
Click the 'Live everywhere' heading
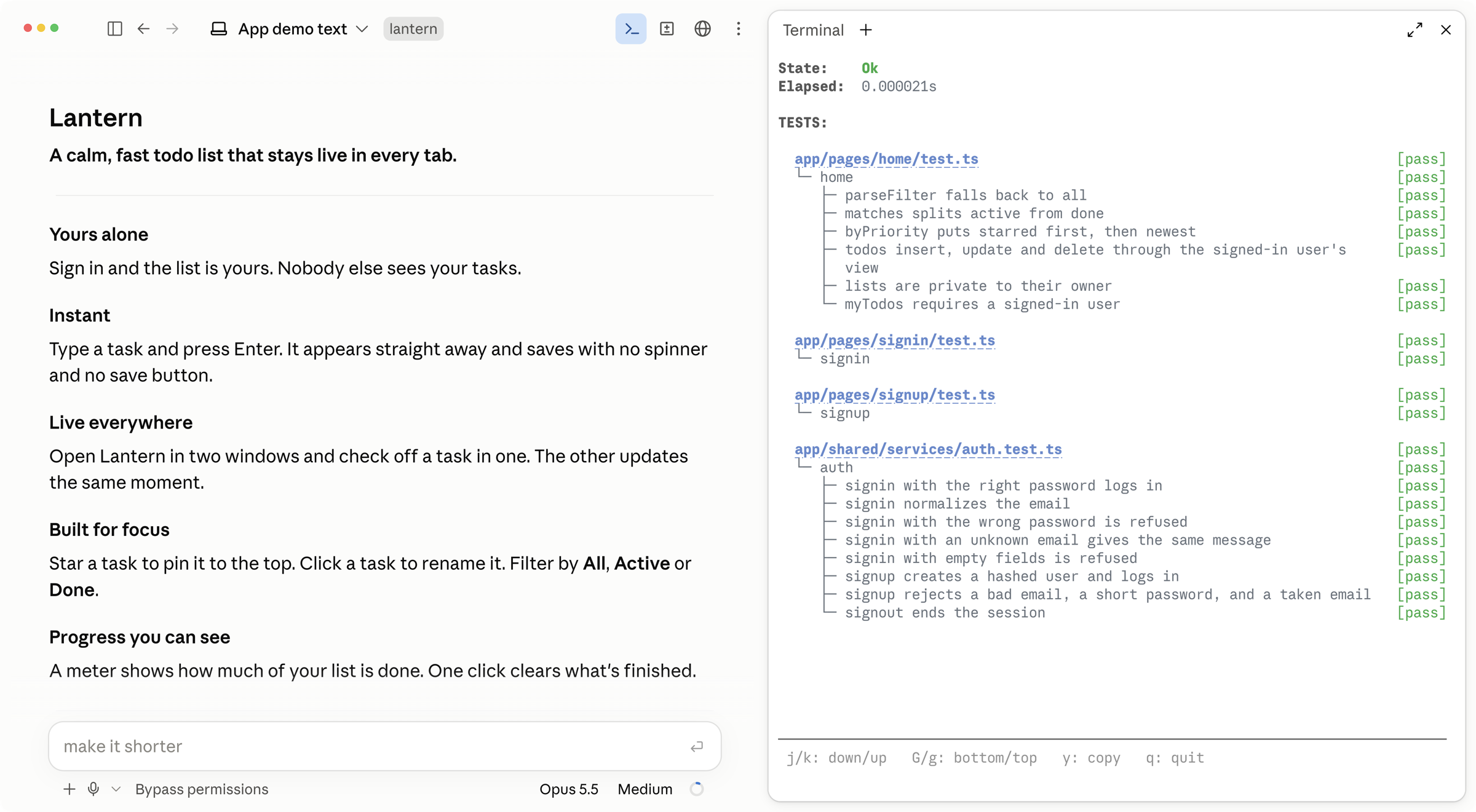point(121,423)
